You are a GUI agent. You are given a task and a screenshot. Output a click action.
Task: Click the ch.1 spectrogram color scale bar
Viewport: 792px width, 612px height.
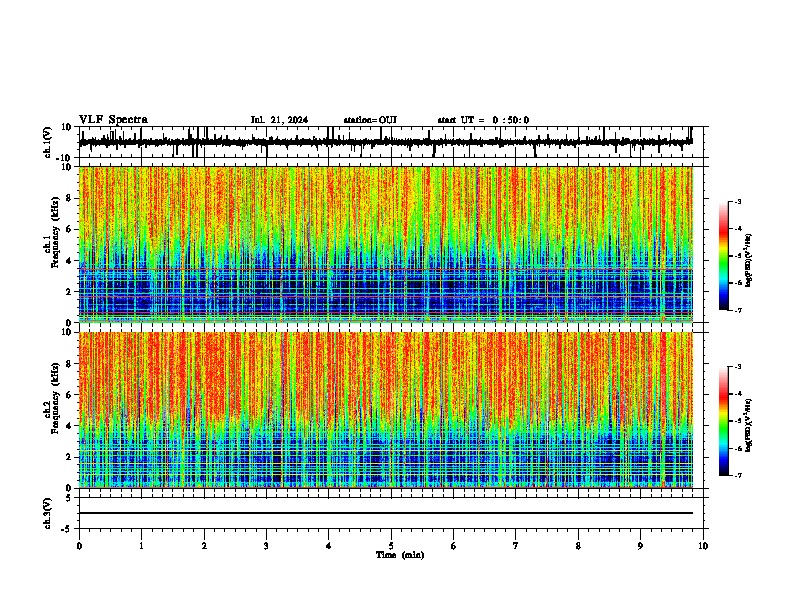(x=724, y=256)
